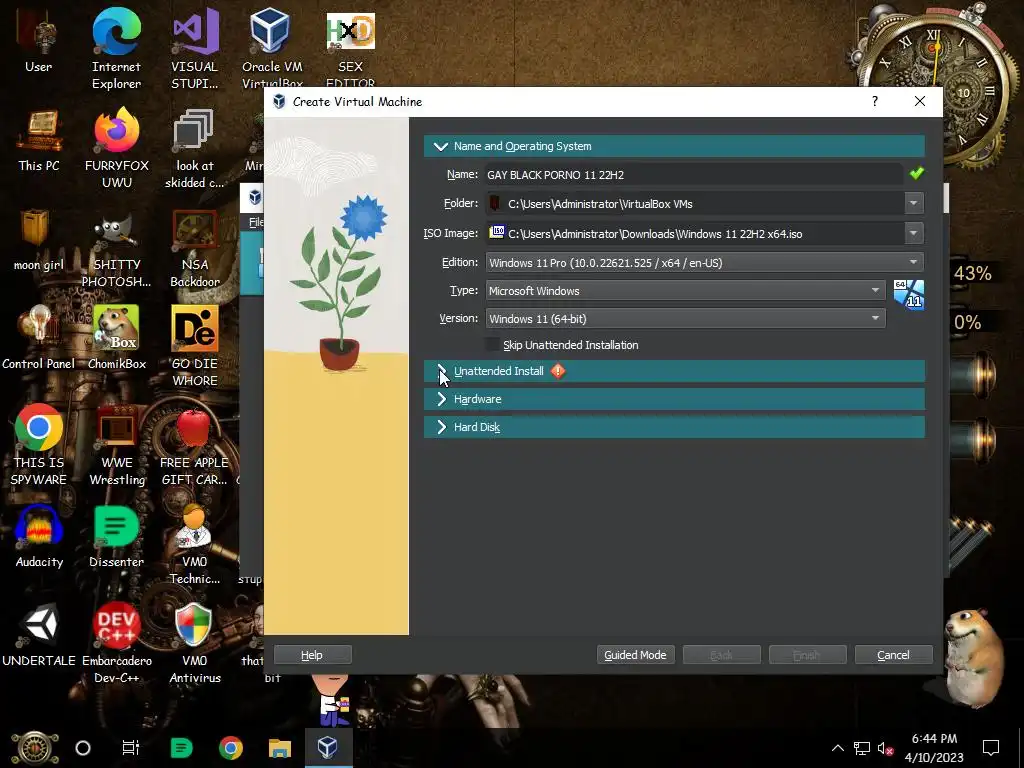Click the 43% meter gadget
The height and width of the screenshot is (768, 1024).
[972, 273]
